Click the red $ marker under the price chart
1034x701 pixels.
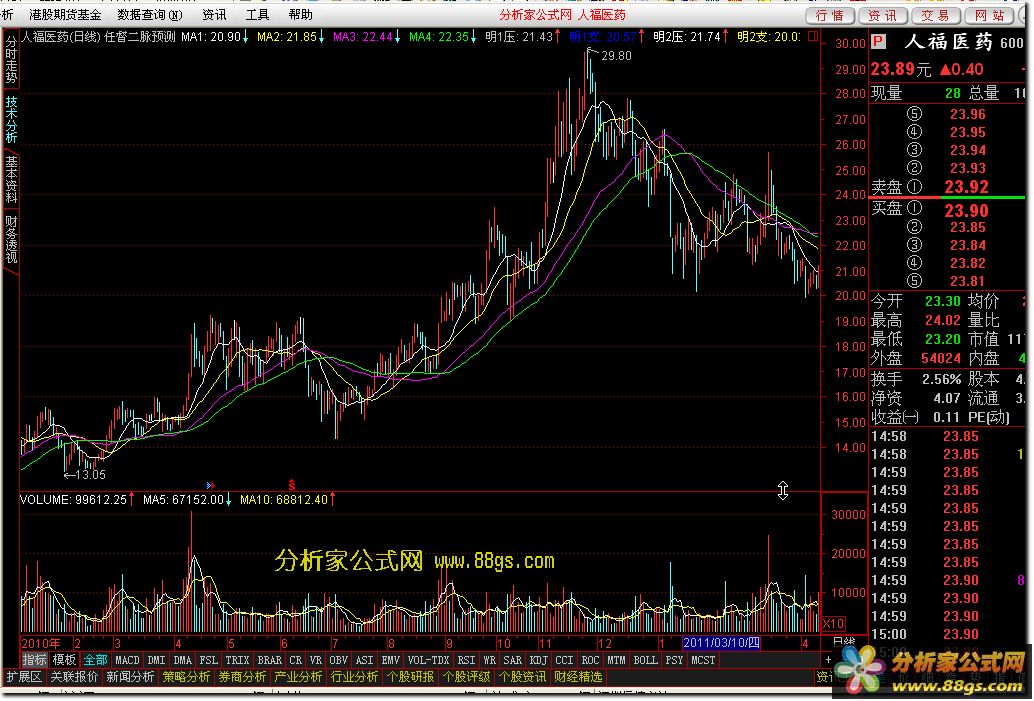[x=291, y=485]
